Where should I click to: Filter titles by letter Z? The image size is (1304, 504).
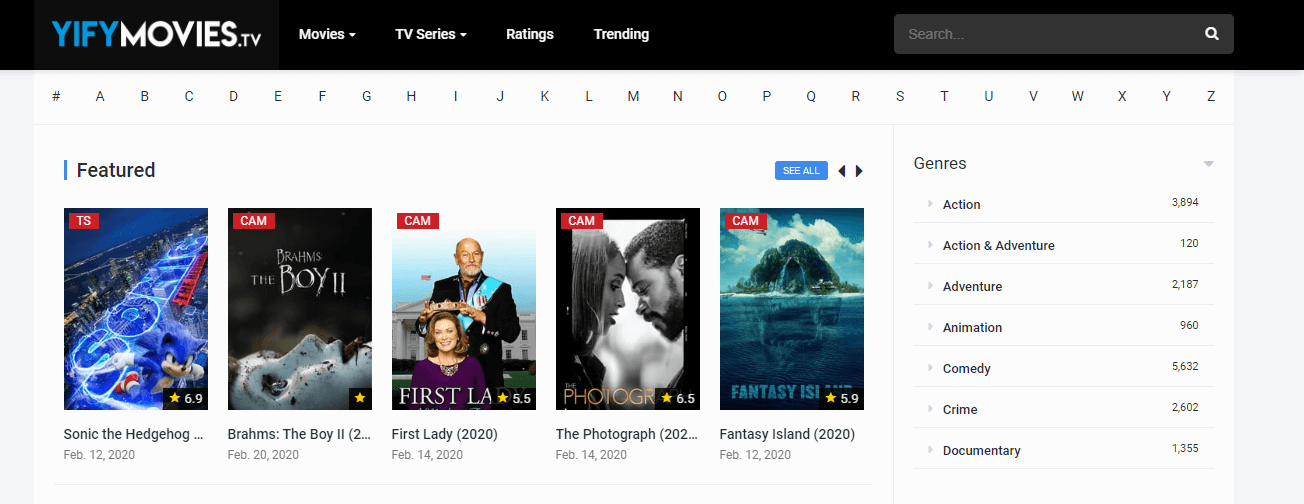[1211, 97]
